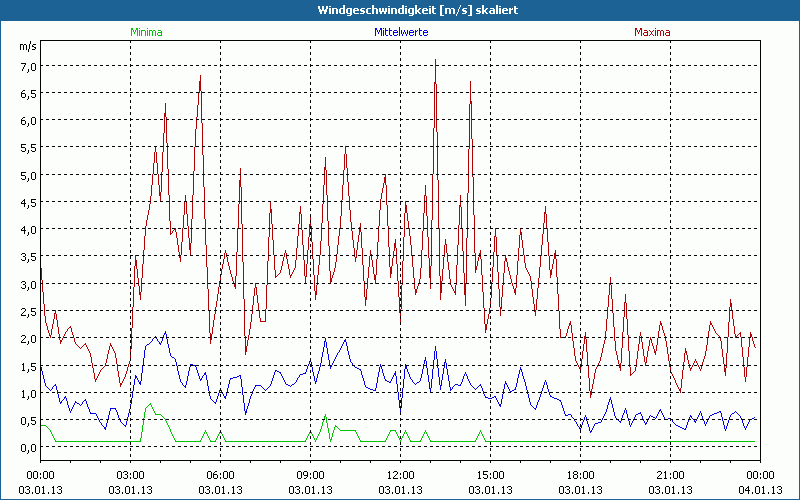Click the 12:00 time axis label
Image resolution: width=800 pixels, height=500 pixels.
pyautogui.click(x=400, y=474)
